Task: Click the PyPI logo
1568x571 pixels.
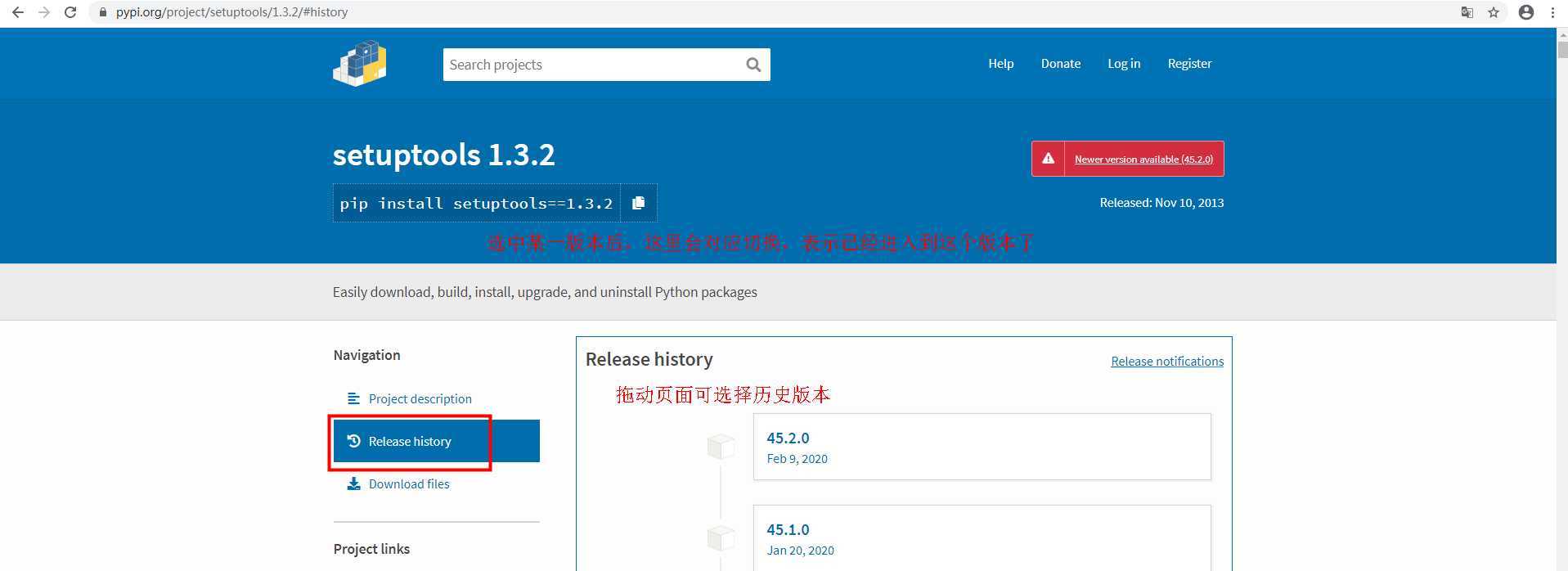Action: (360, 64)
